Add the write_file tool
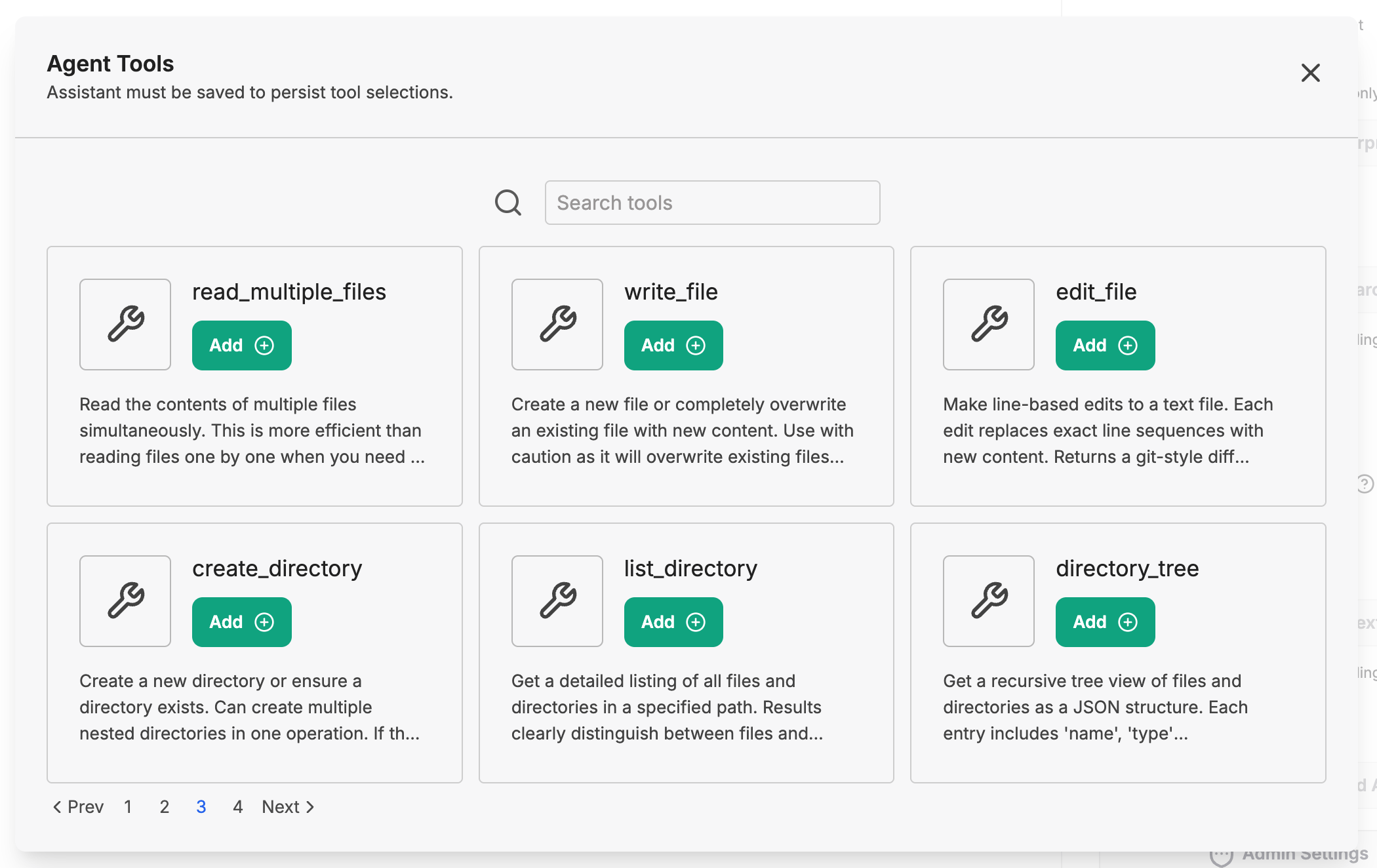This screenshot has width=1377, height=868. (x=673, y=345)
